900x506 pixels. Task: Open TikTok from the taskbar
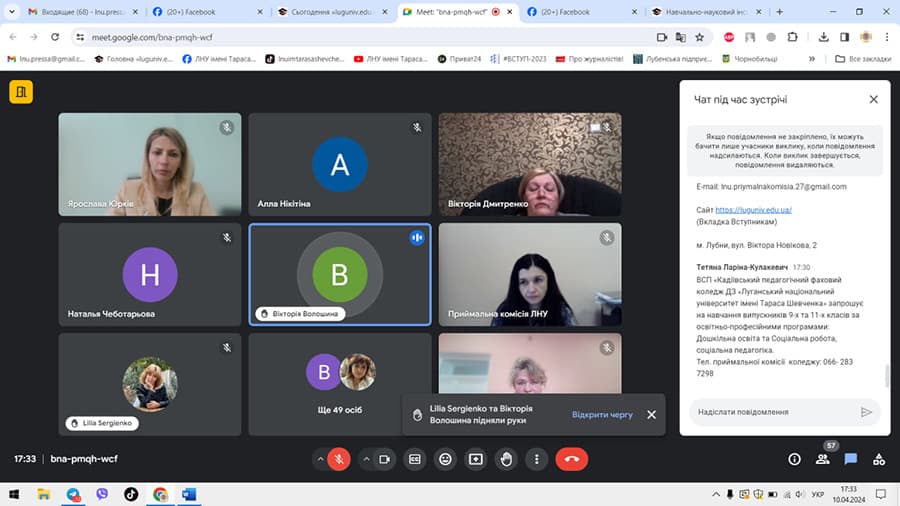tap(131, 494)
